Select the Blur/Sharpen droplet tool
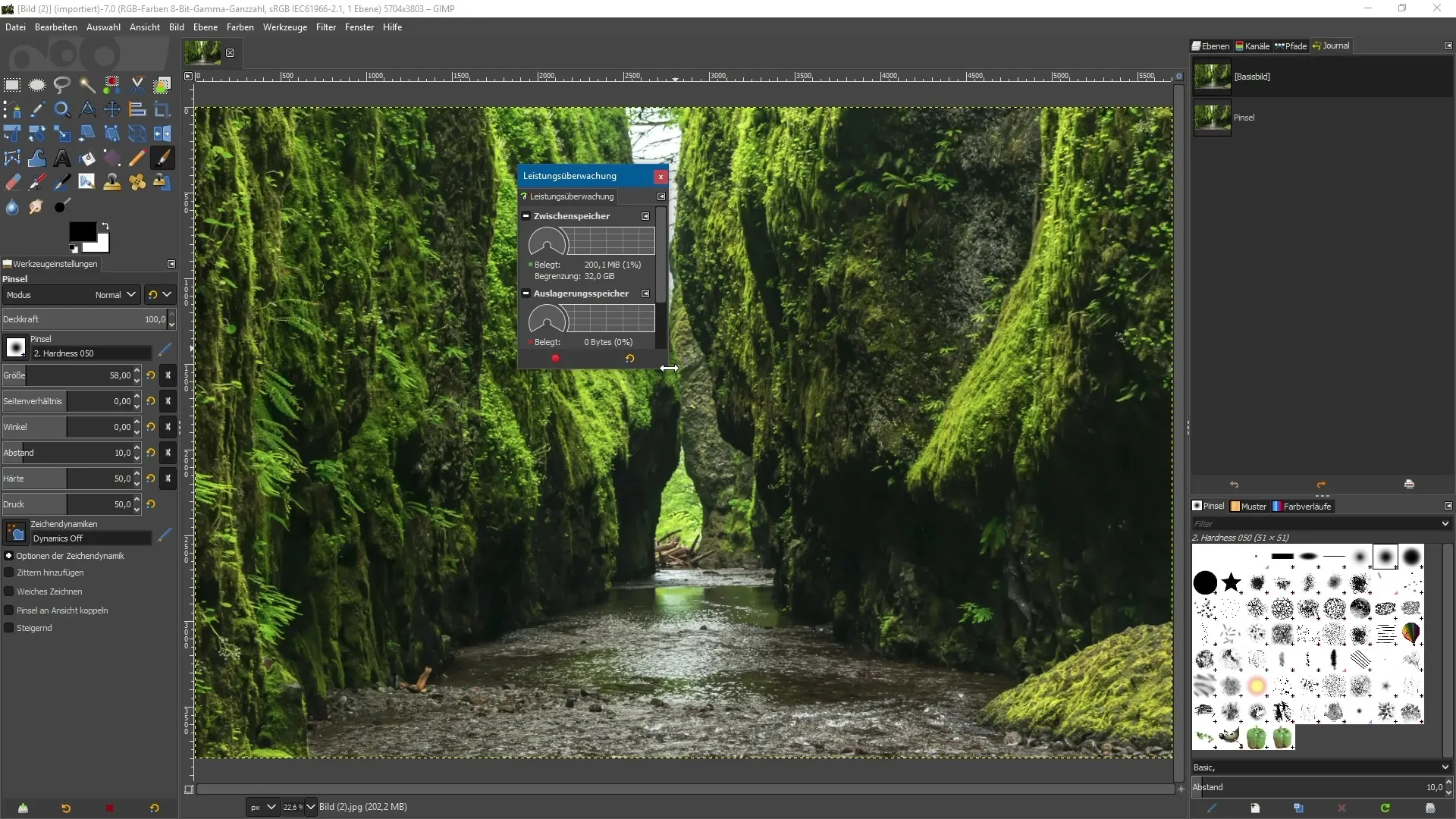This screenshot has width=1456, height=819. [12, 207]
